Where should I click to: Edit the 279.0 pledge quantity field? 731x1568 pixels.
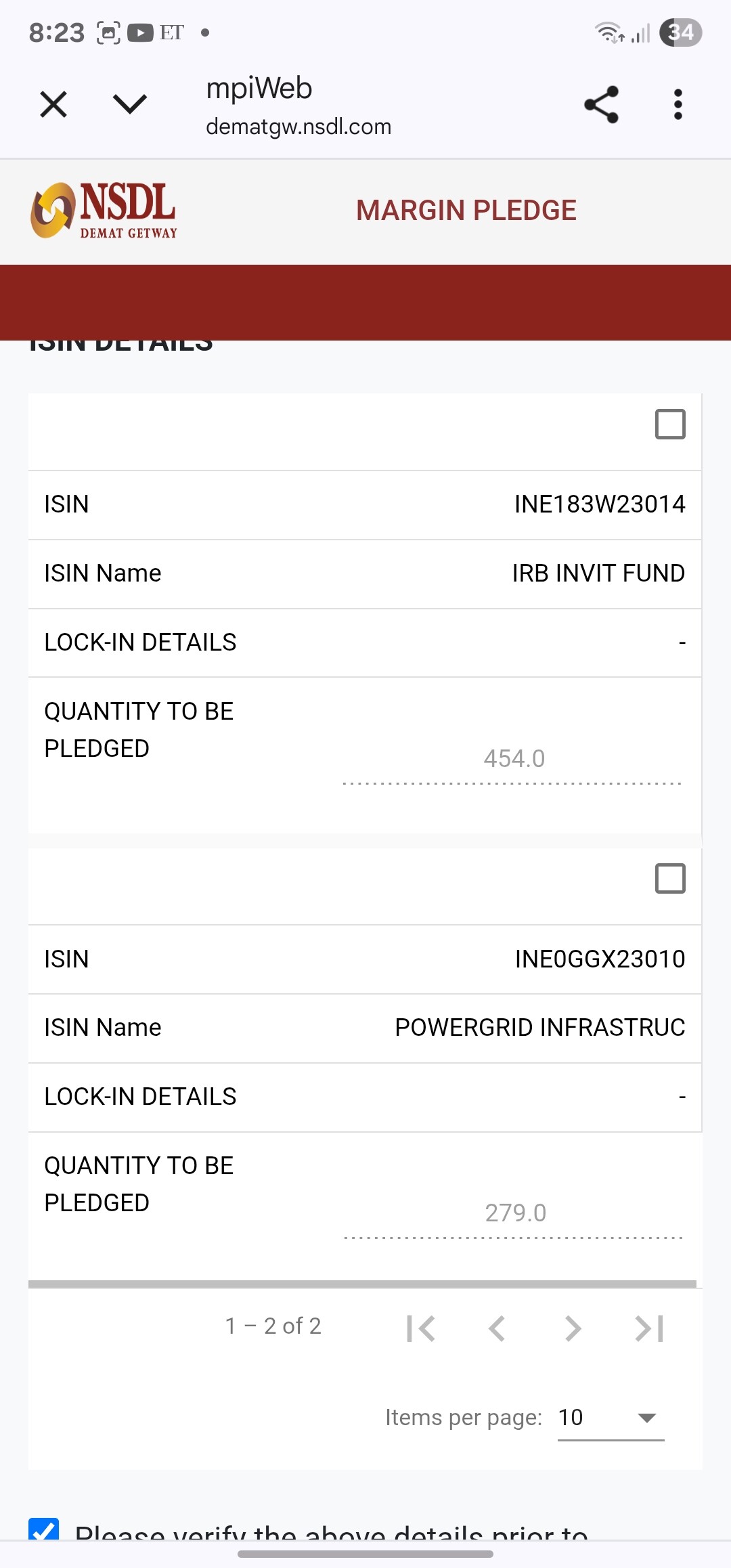514,1214
